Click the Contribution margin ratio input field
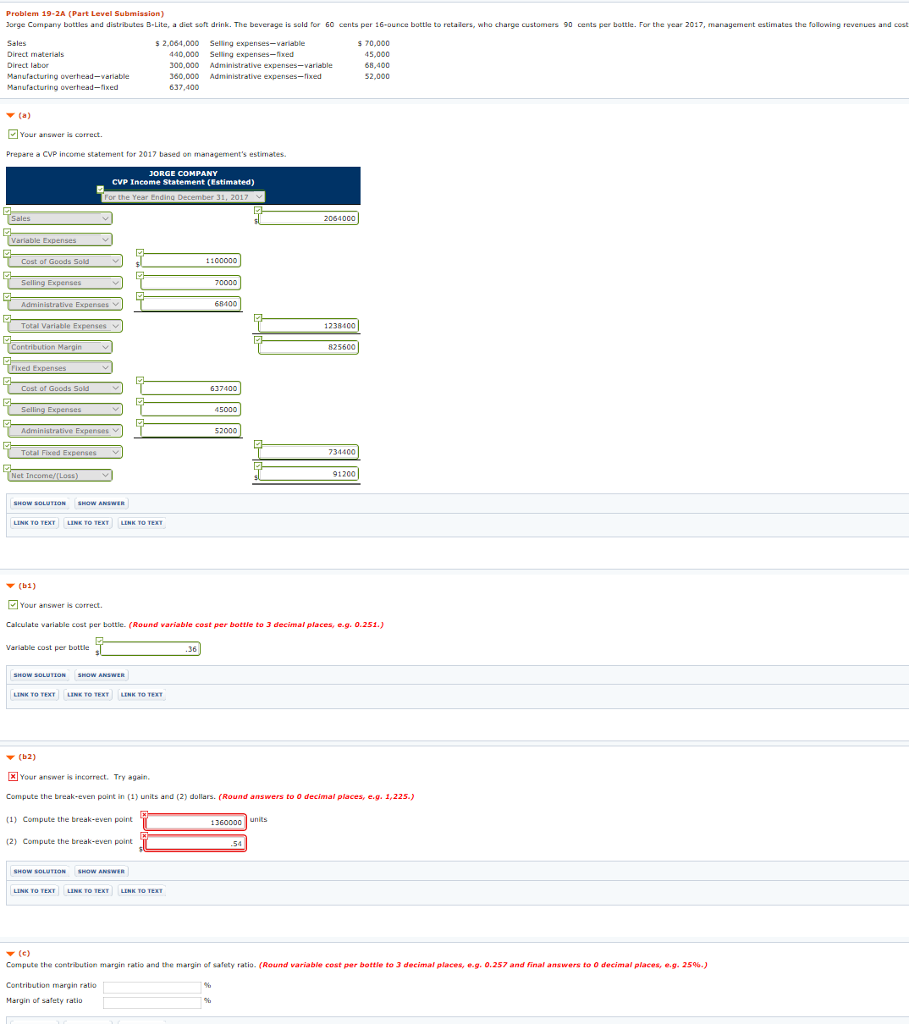 (x=152, y=985)
